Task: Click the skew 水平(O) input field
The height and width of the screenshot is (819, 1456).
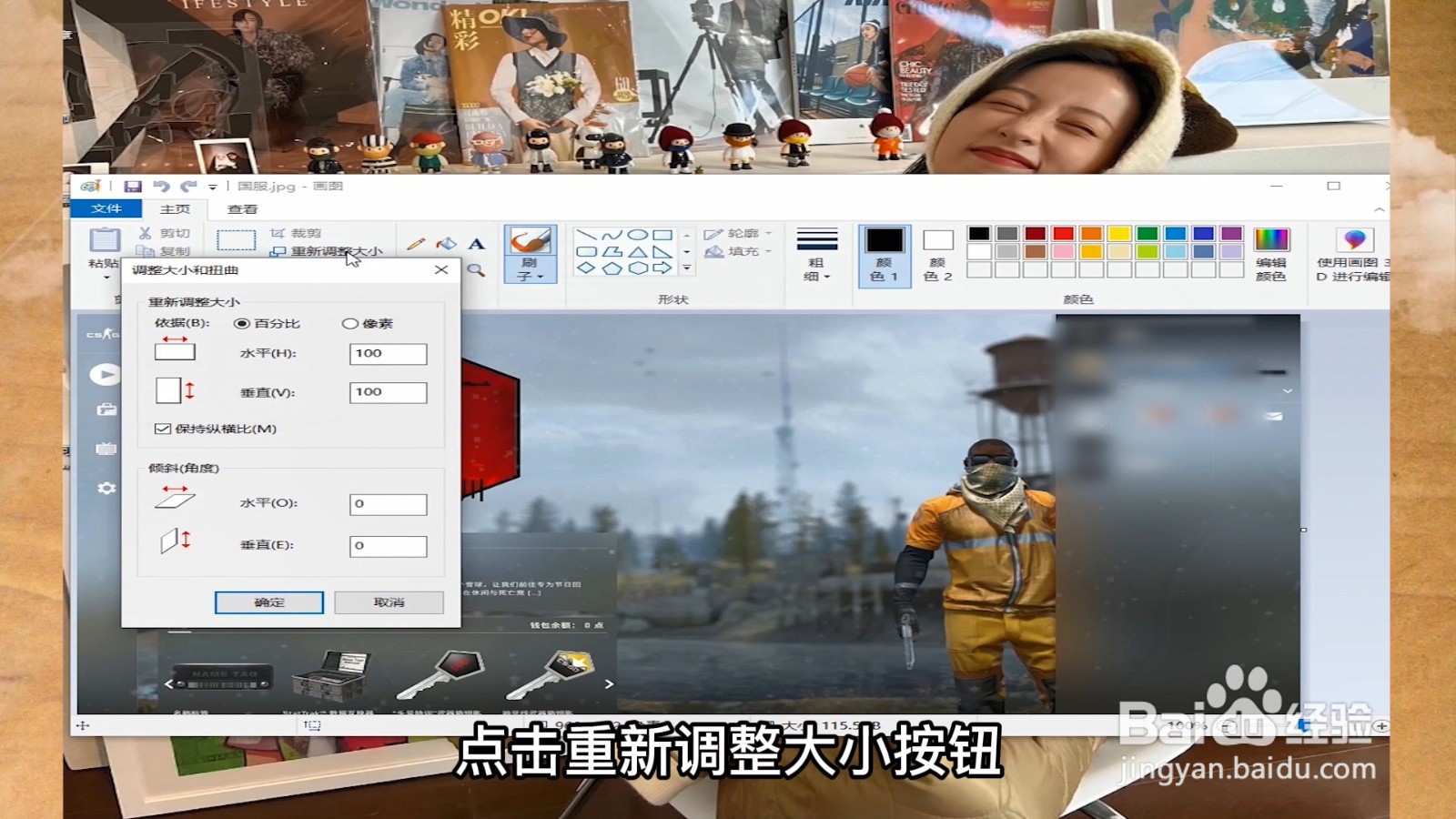Action: (x=388, y=504)
